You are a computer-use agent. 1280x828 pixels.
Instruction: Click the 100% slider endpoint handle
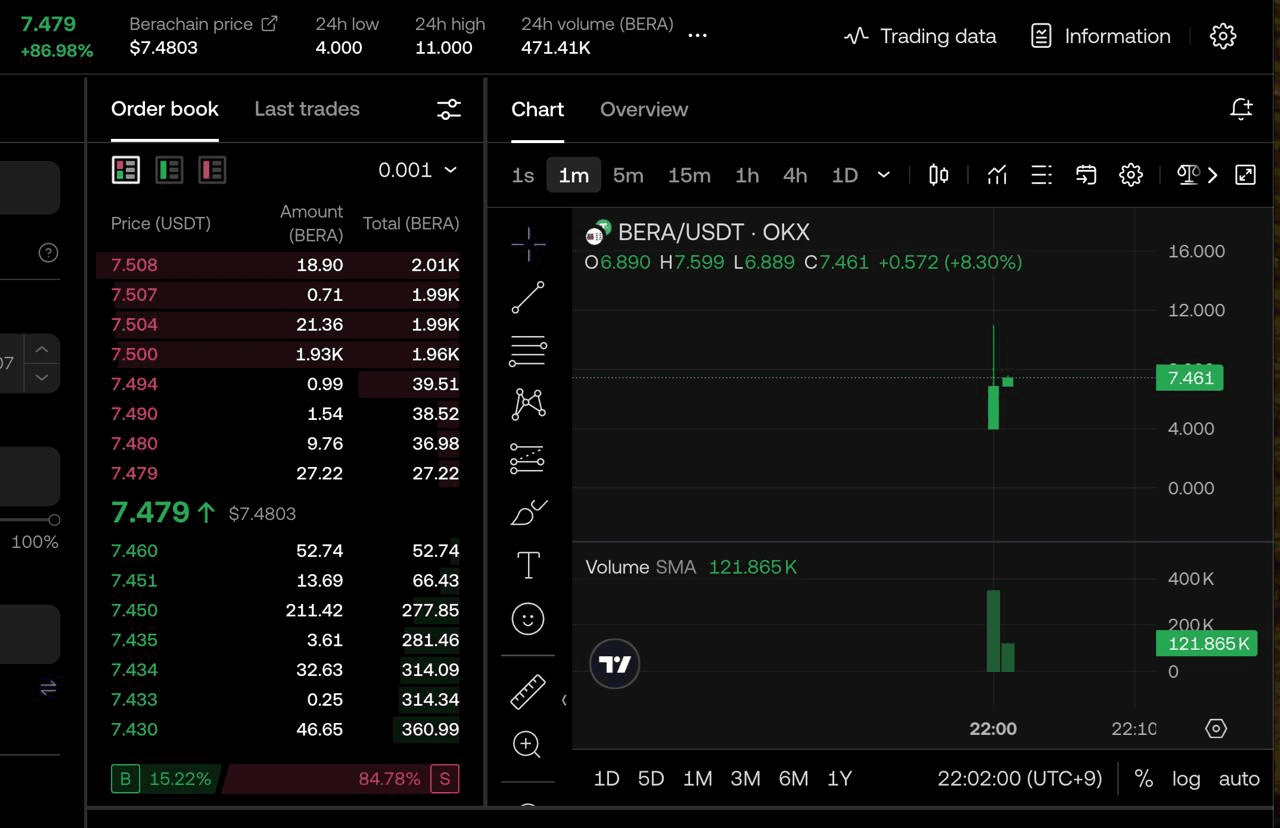pyautogui.click(x=54, y=520)
